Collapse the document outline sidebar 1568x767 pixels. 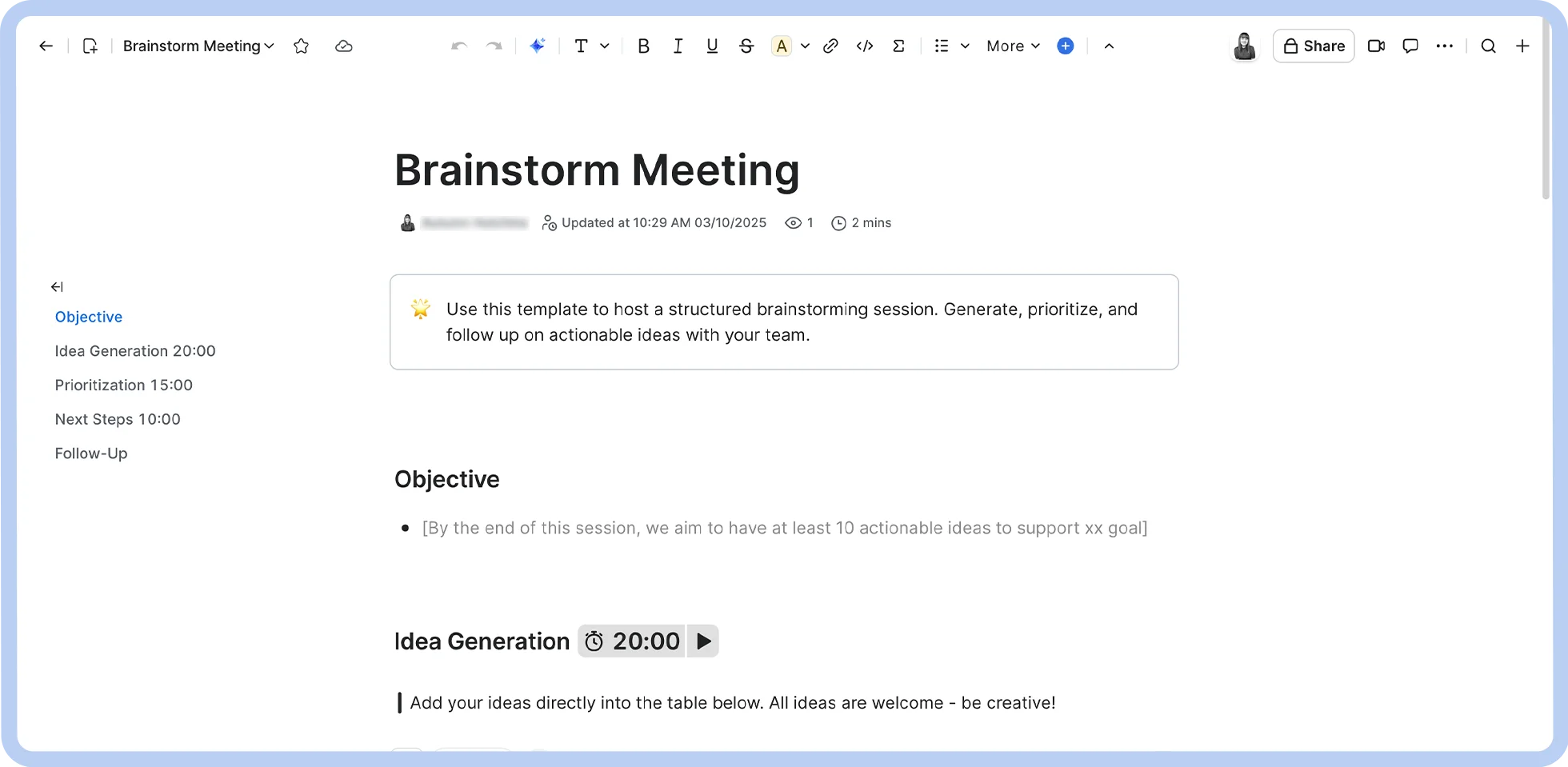click(56, 286)
